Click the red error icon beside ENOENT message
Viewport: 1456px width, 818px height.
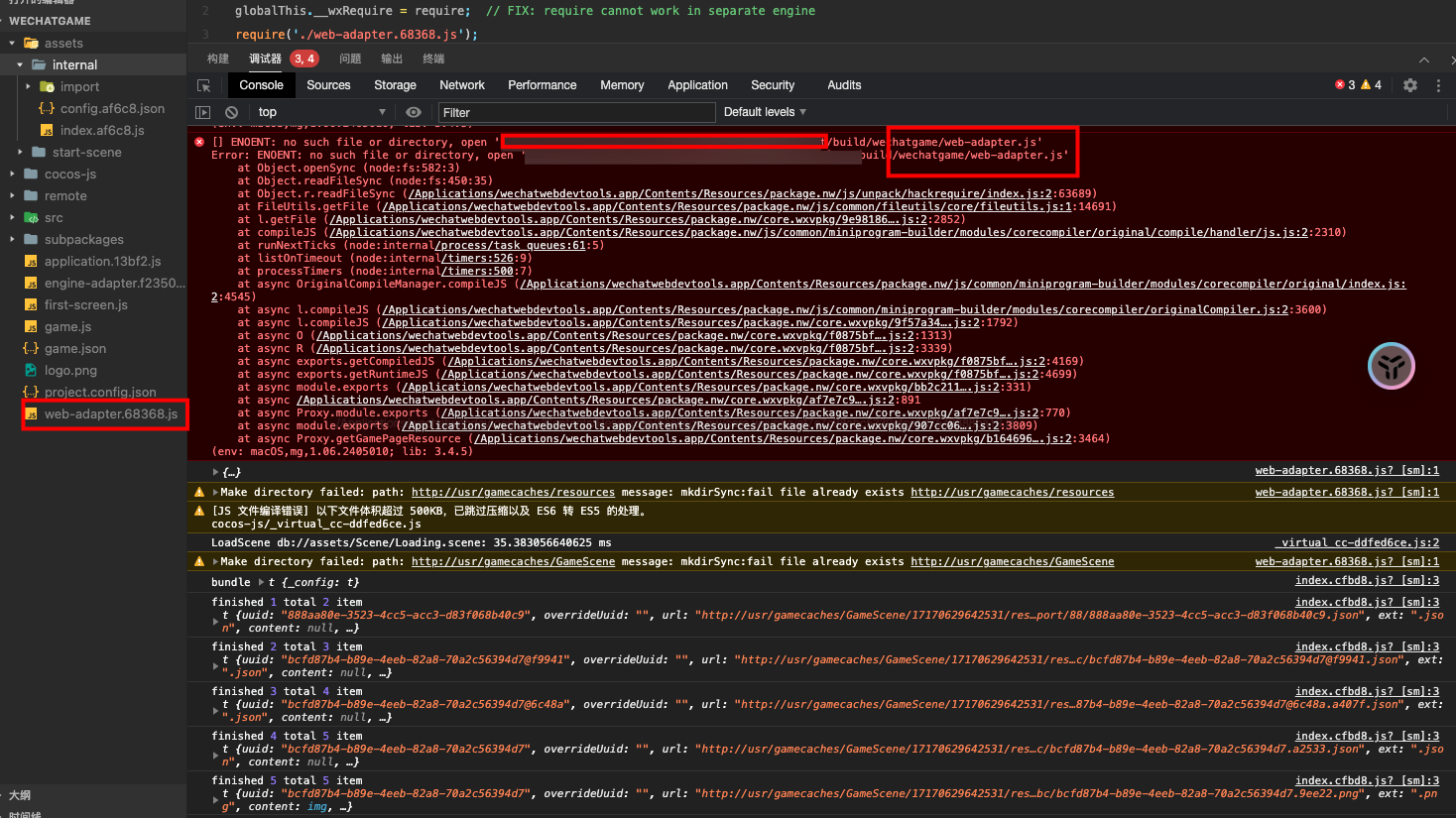[x=199, y=142]
